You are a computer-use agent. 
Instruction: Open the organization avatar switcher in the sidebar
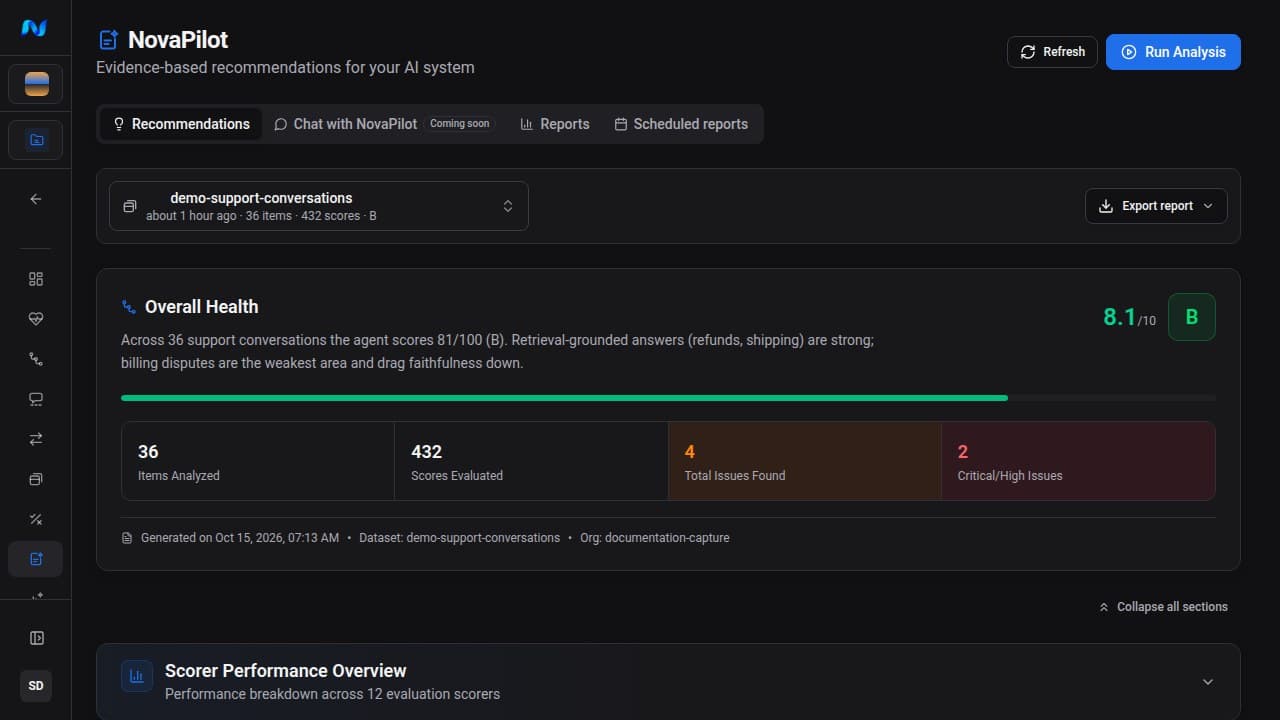(x=36, y=84)
